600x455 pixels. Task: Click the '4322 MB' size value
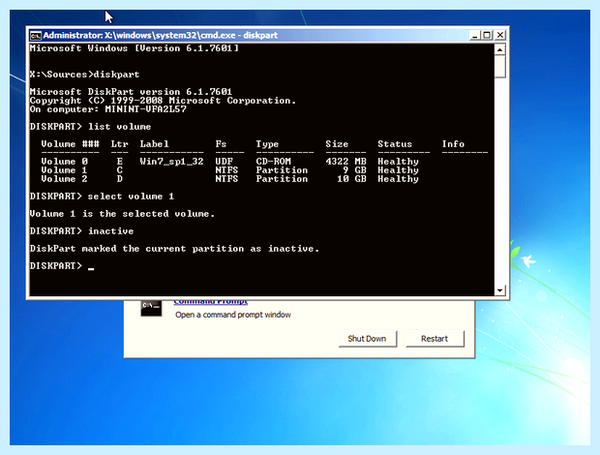(346, 161)
